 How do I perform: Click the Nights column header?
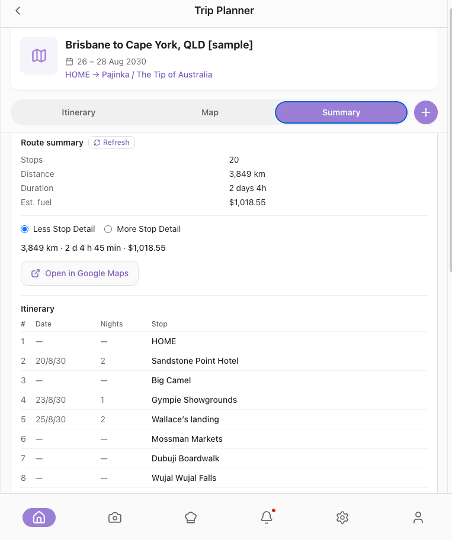point(112,324)
